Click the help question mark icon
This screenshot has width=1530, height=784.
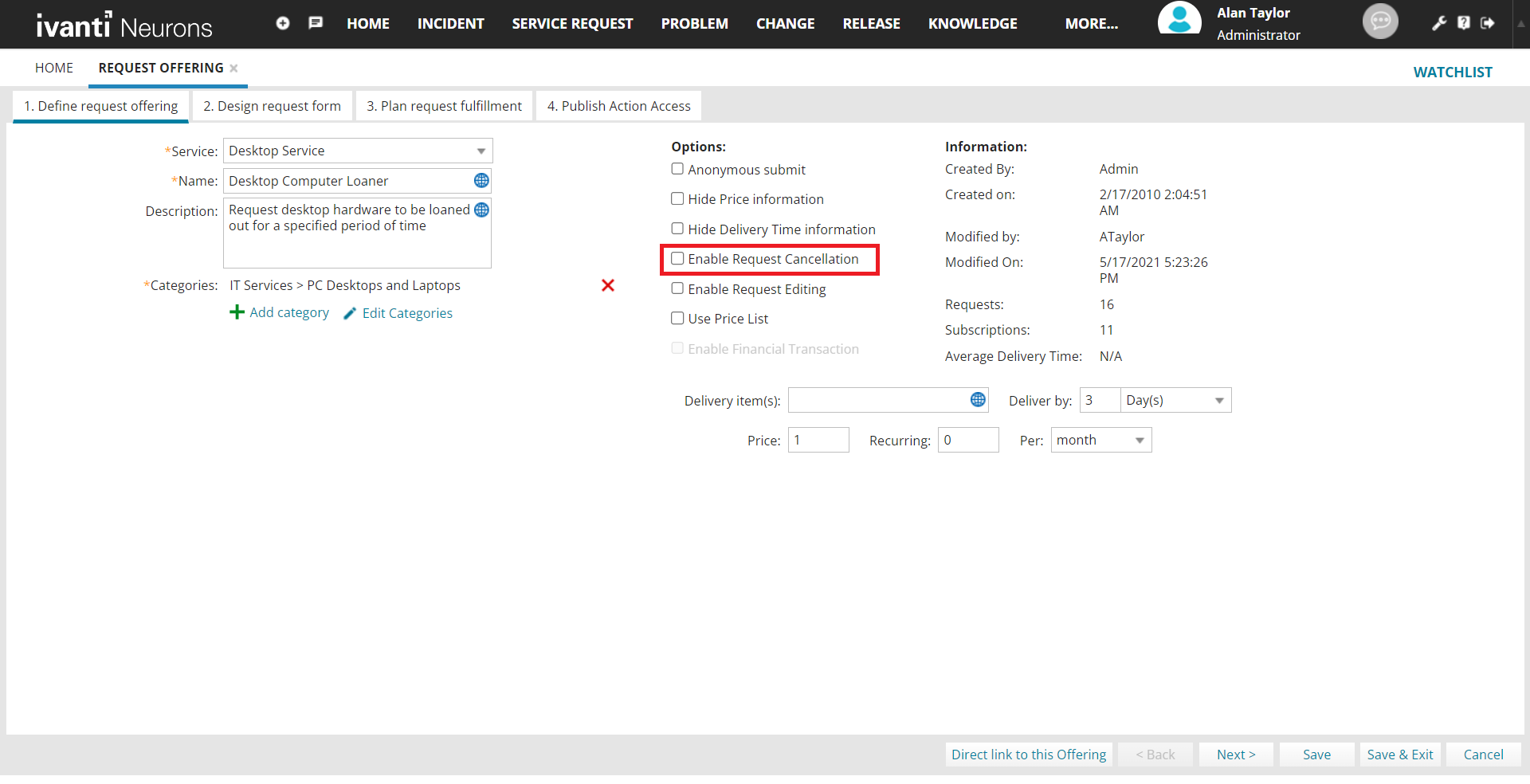tap(1464, 23)
